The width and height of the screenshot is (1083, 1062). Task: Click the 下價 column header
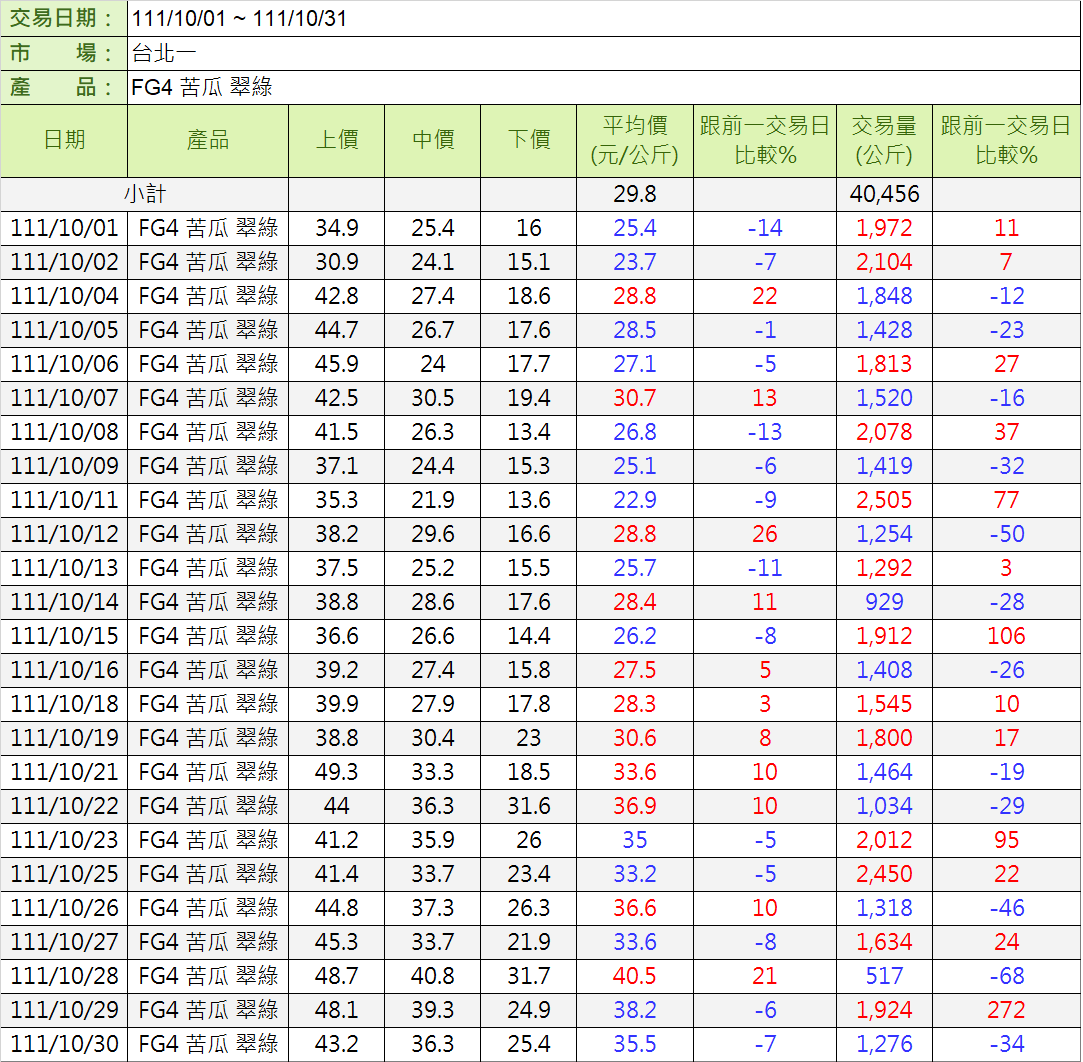(529, 140)
